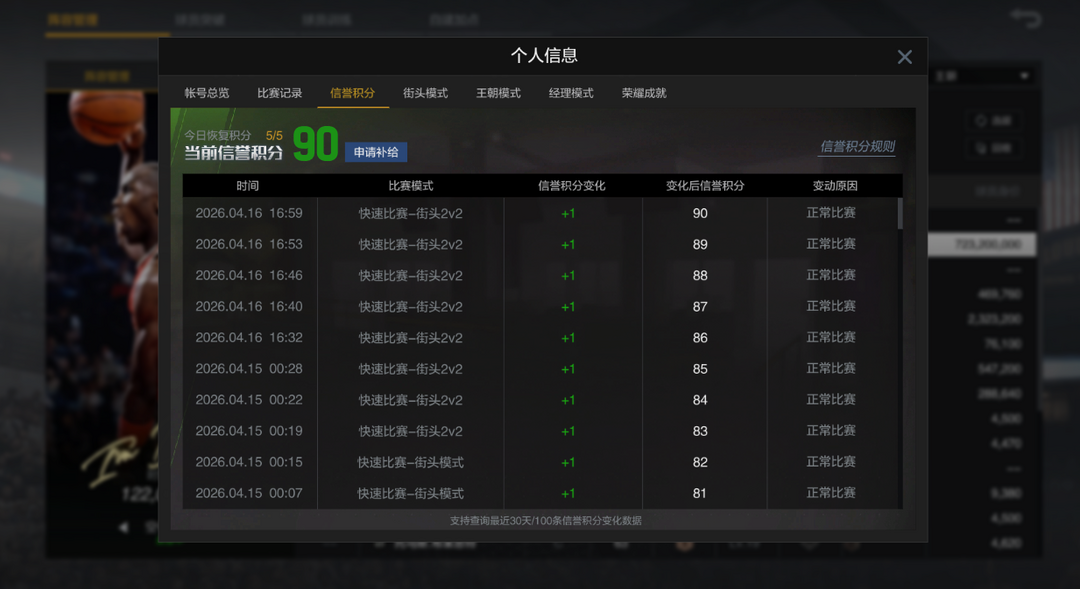1080x589 pixels.
Task: Click the score value 83
Action: 700,431
